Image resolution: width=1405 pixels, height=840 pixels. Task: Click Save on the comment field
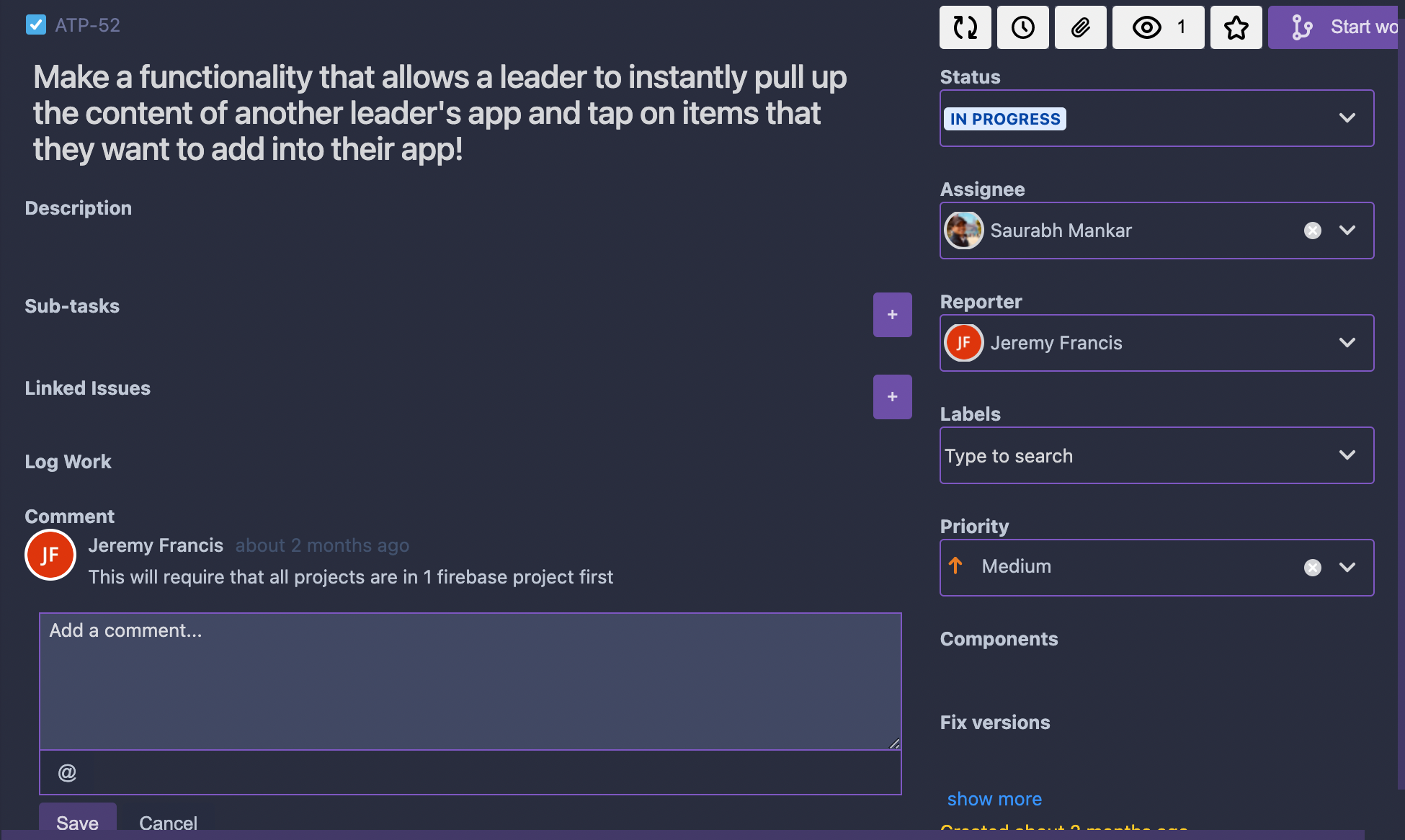(x=77, y=822)
